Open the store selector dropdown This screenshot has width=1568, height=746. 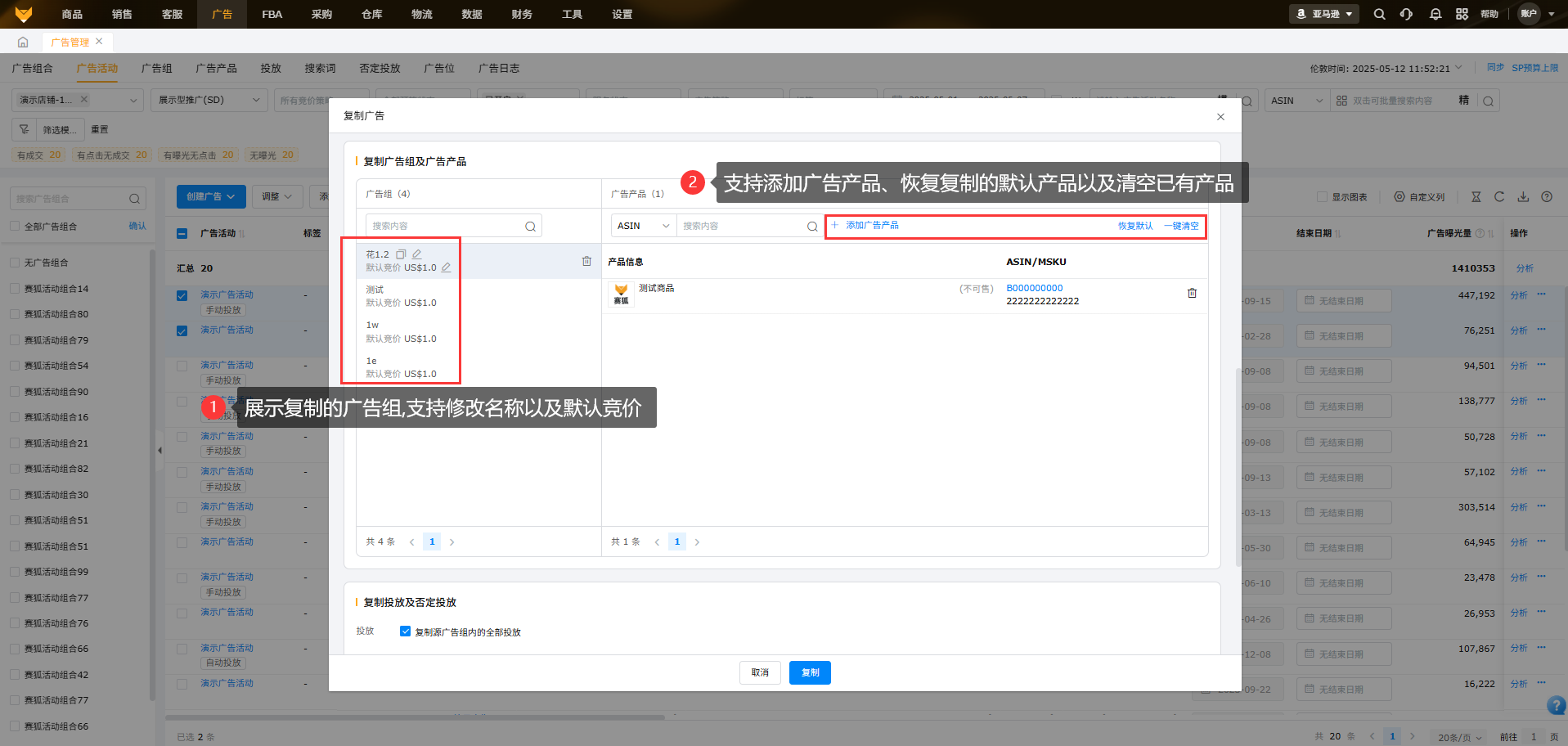click(78, 100)
